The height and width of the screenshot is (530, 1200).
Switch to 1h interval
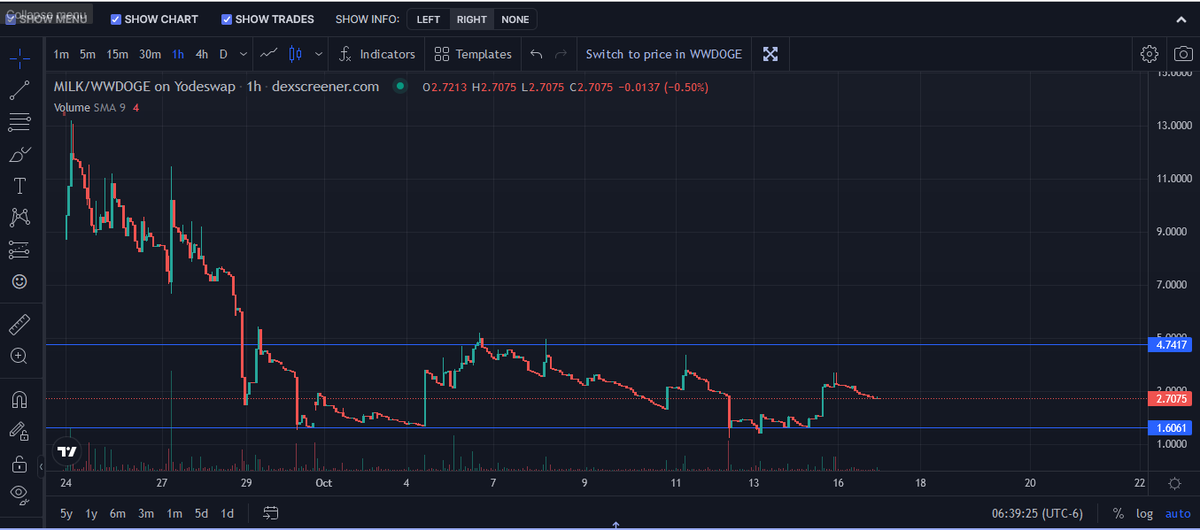coord(178,54)
